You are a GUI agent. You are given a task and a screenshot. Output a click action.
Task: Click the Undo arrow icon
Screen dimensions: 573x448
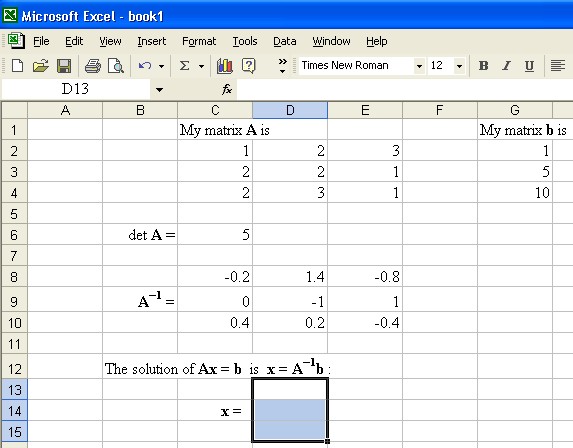[145, 66]
